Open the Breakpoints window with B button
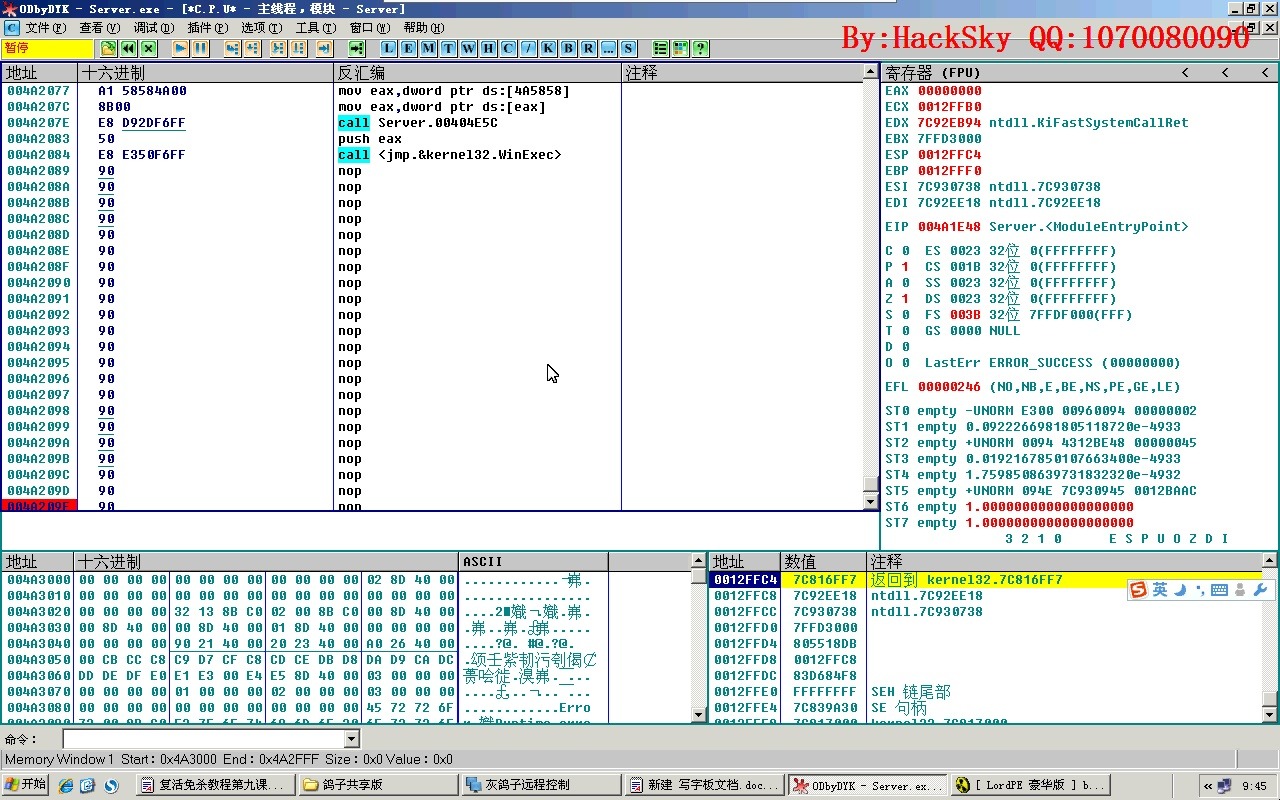The height and width of the screenshot is (800, 1280). tap(568, 48)
